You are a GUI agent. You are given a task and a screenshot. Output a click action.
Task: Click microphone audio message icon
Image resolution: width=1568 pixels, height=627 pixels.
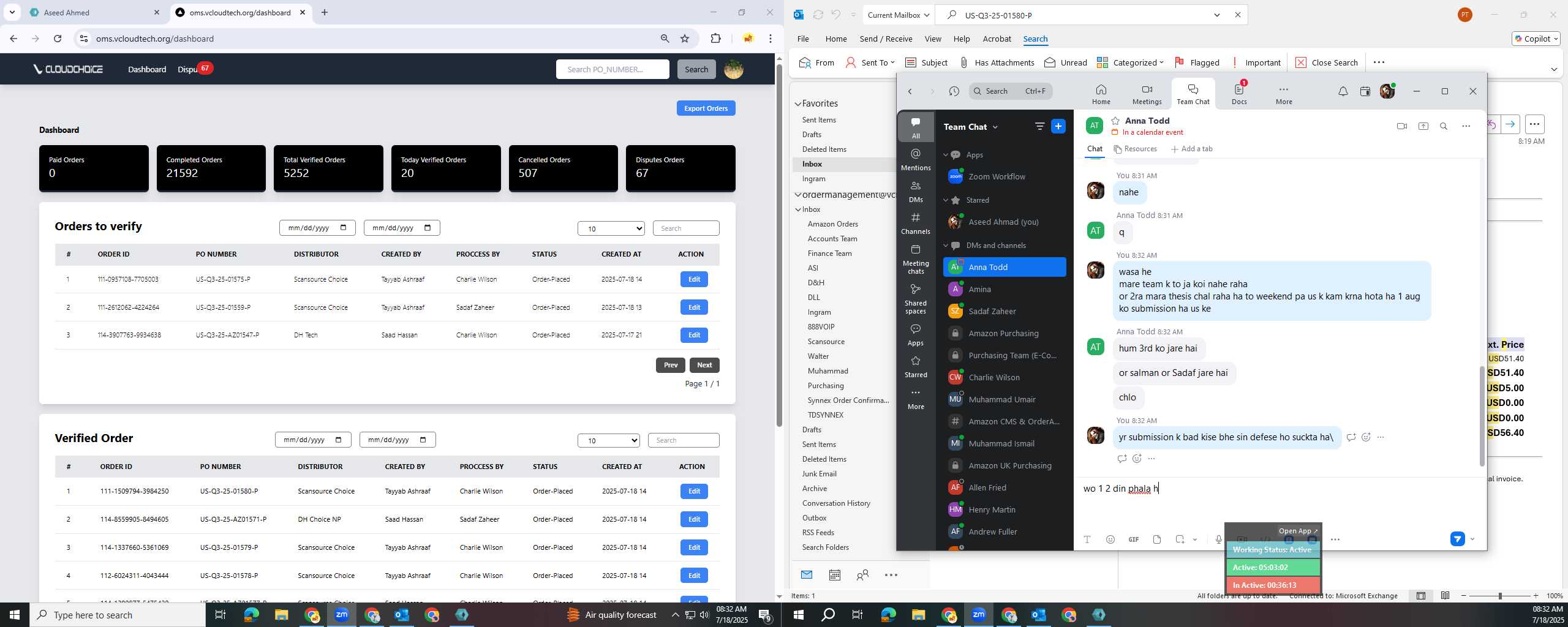[x=1218, y=539]
